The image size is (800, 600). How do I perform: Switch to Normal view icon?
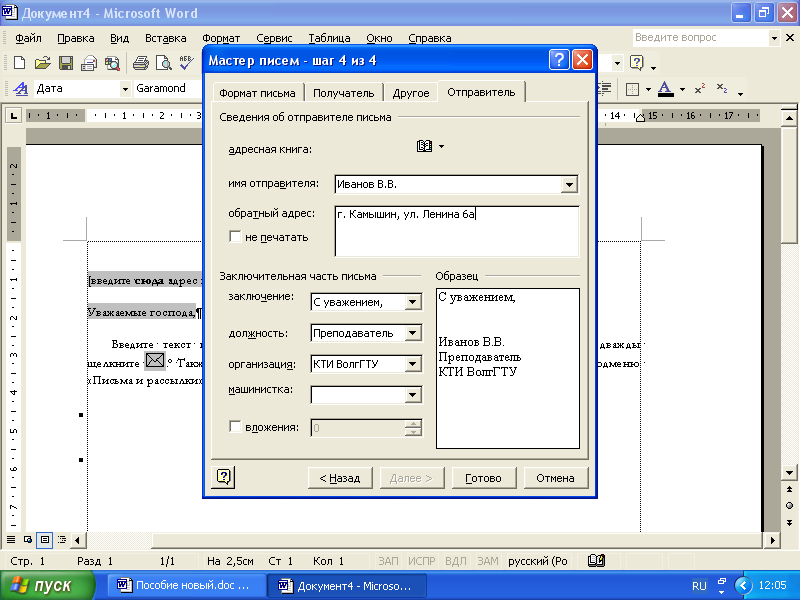[11, 539]
